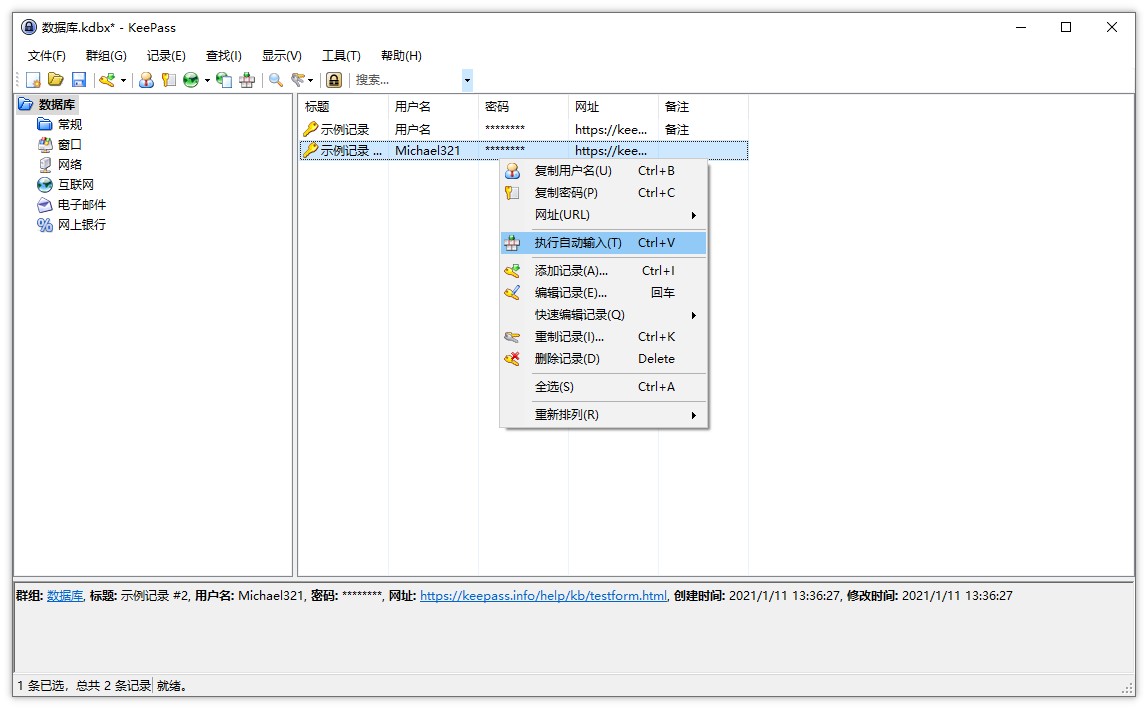This screenshot has height=709, width=1148.
Task: Open the 显示(V) menu
Action: pos(282,56)
